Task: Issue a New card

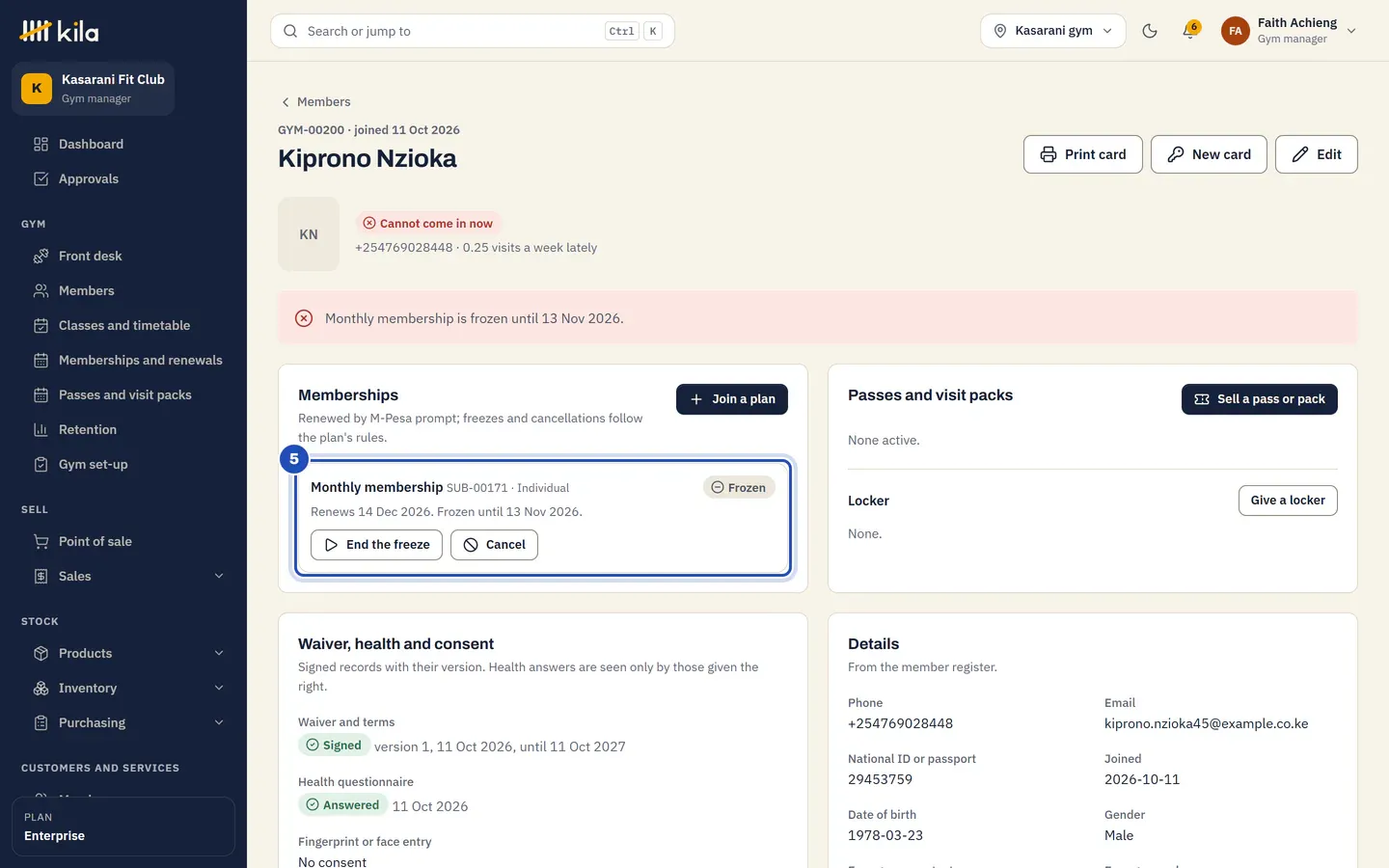Action: [1209, 154]
